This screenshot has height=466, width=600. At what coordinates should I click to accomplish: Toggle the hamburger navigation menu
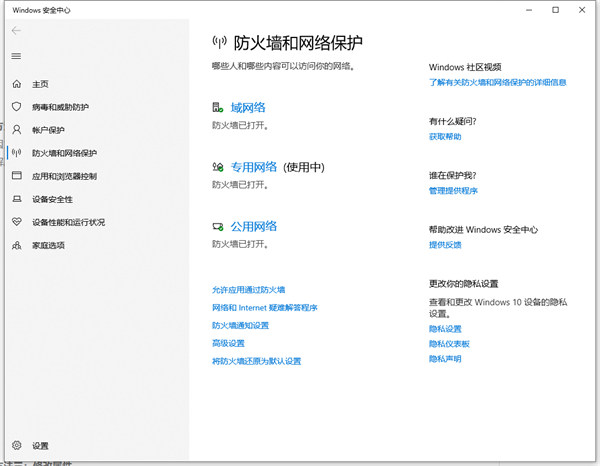(x=16, y=56)
